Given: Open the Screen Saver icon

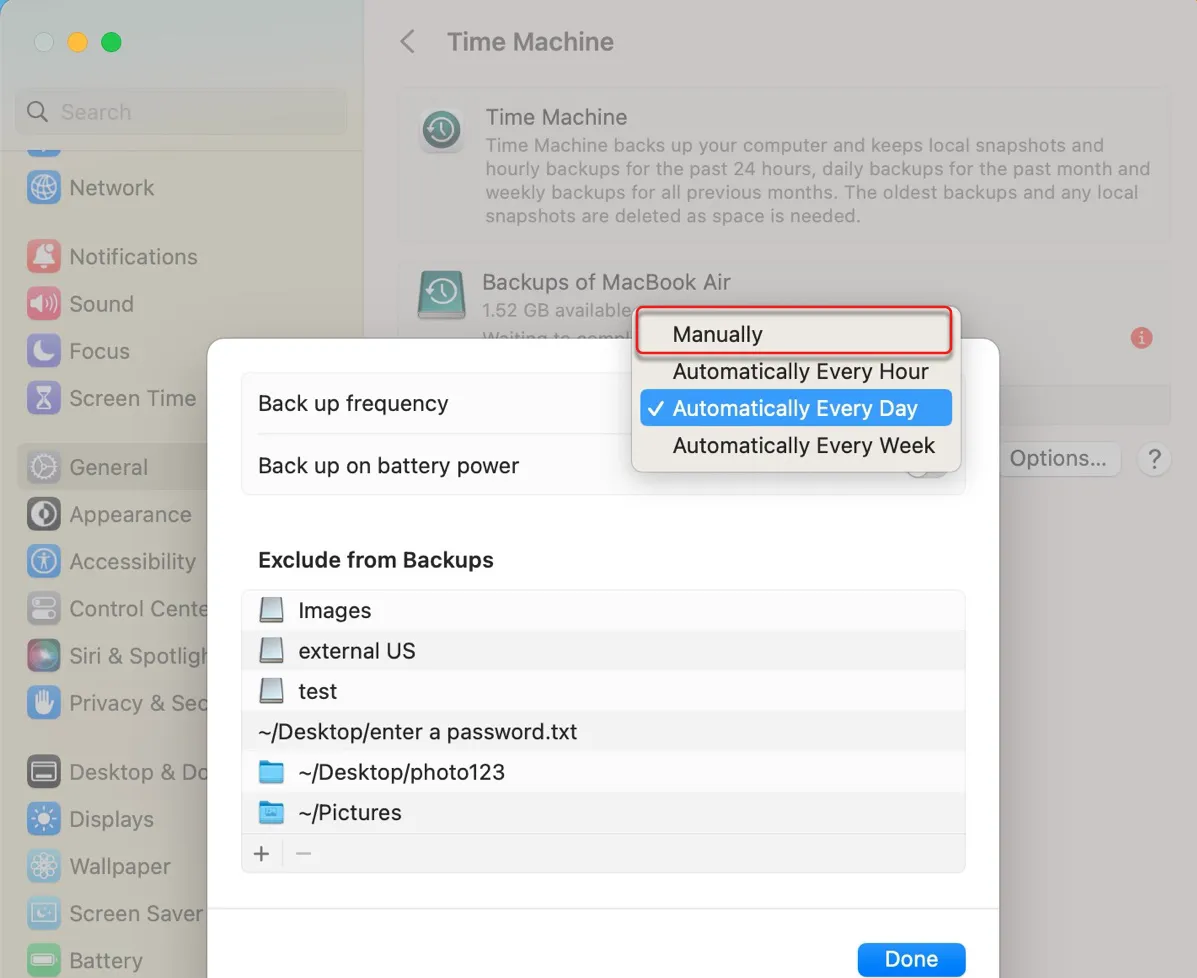Looking at the screenshot, I should pos(44,913).
